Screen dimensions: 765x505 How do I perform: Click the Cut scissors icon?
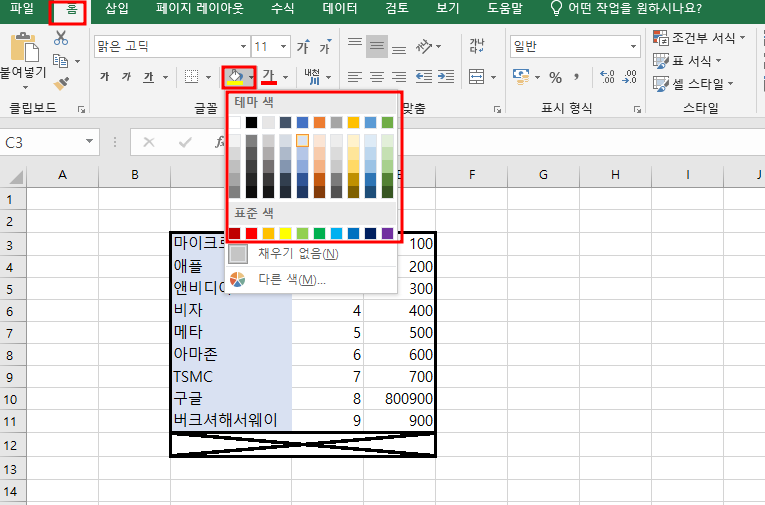tap(61, 38)
